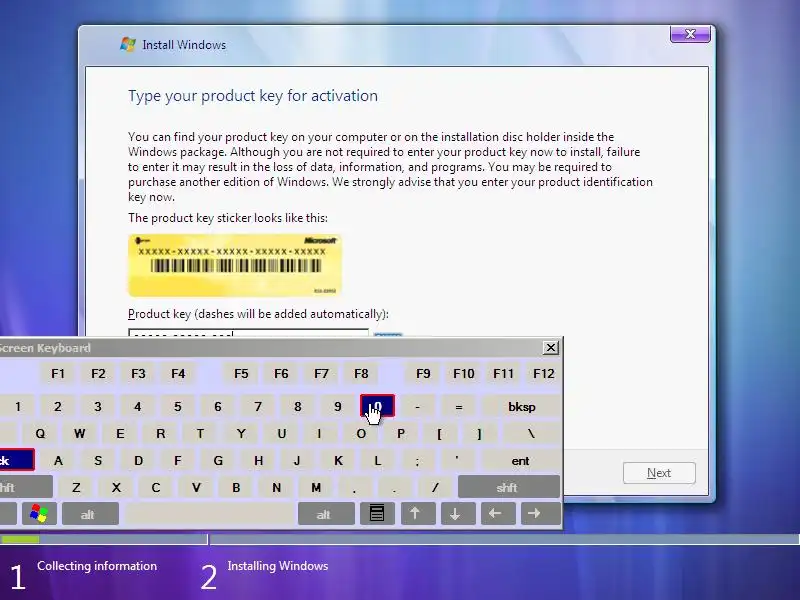Screen dimensions: 800x600
Task: Tap the 4 key on the keyboard
Action: coord(137,407)
